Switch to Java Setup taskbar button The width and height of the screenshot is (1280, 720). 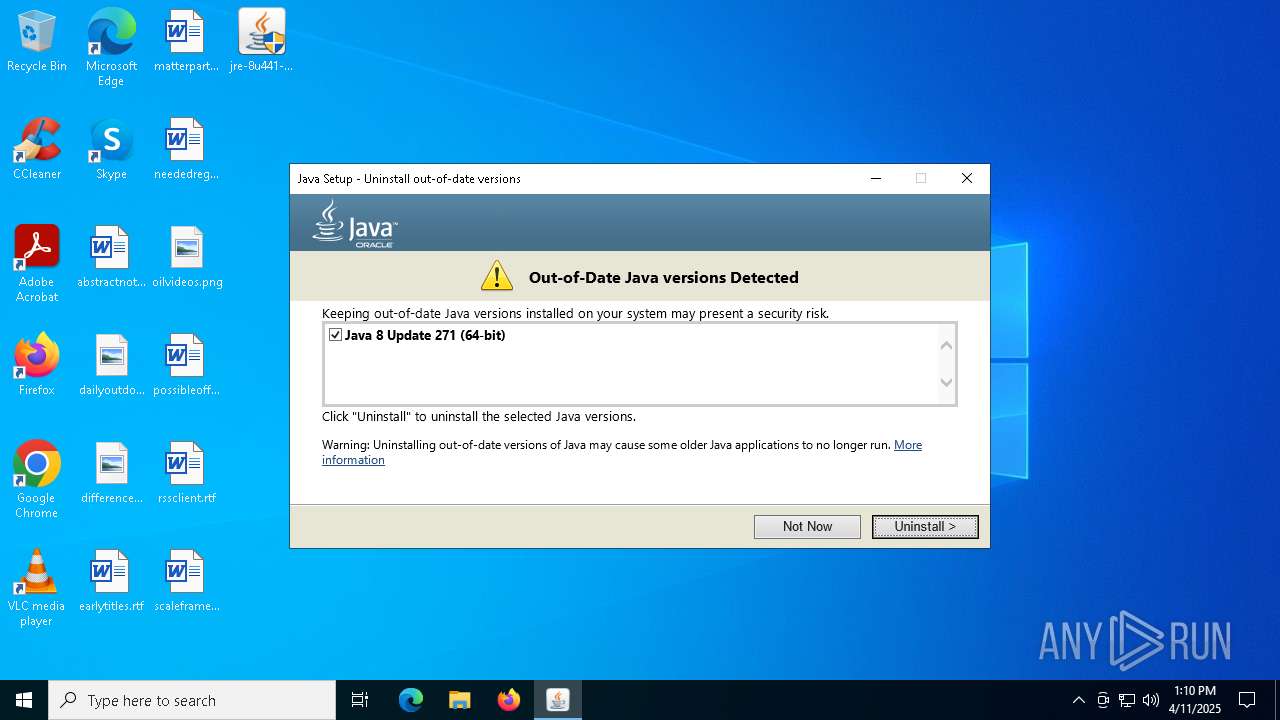pyautogui.click(x=558, y=700)
